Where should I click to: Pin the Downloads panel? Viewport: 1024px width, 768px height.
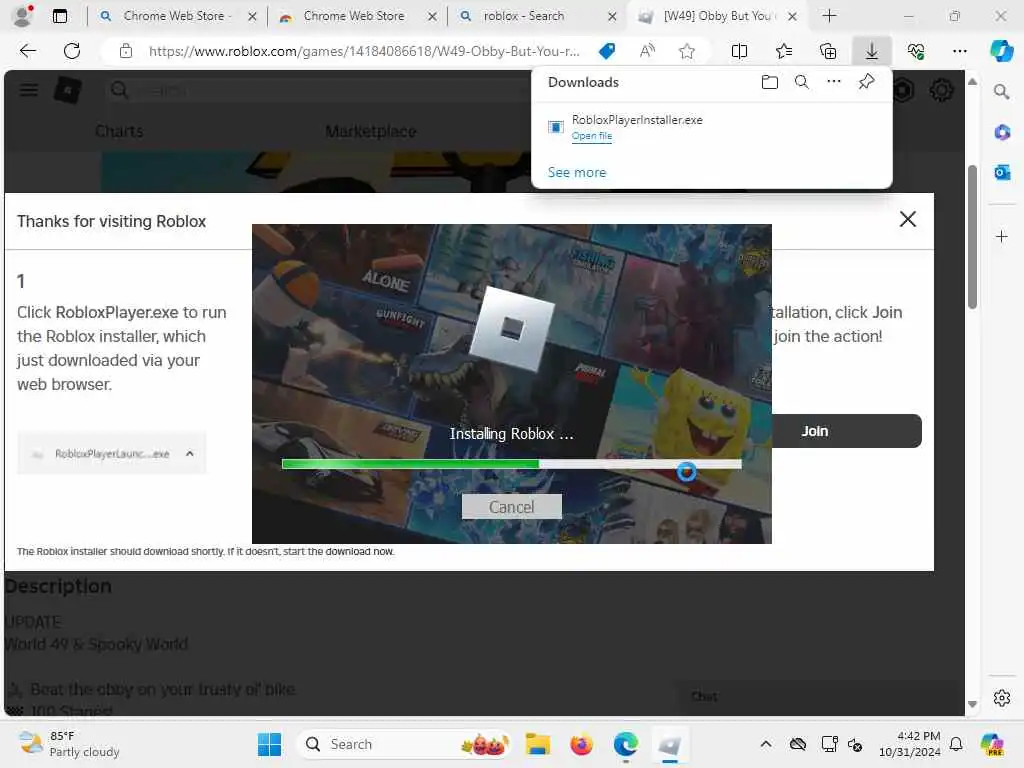[x=867, y=82]
